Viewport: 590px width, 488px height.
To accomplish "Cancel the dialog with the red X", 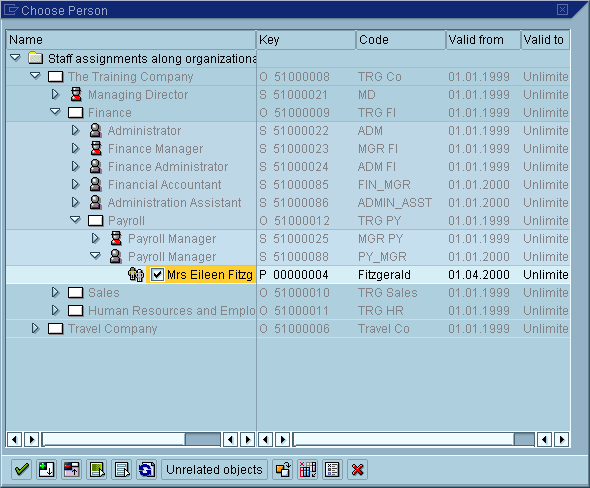I will click(357, 469).
